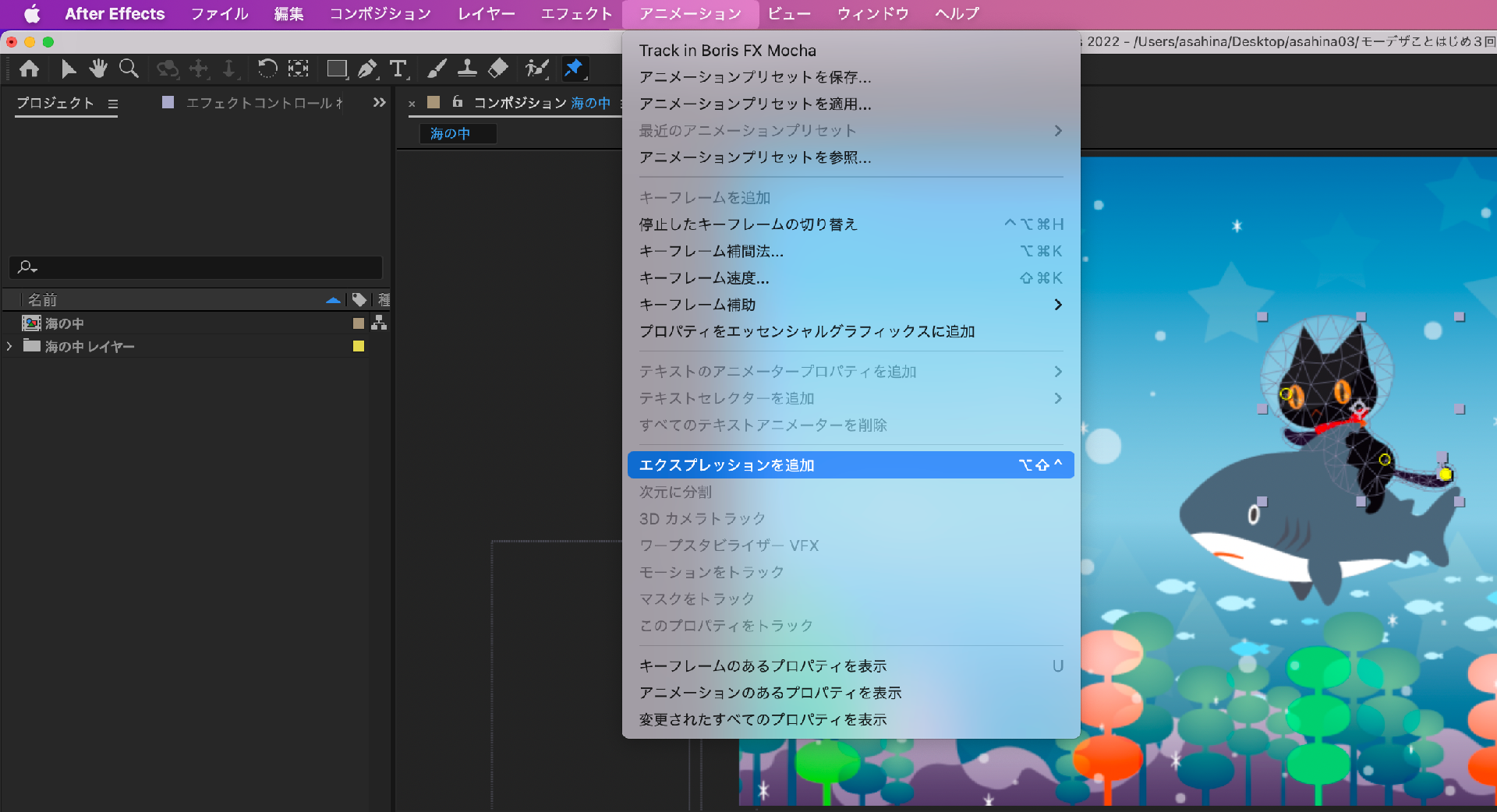Image resolution: width=1497 pixels, height=812 pixels.
Task: Click the Home icon in the toolbar
Action: [x=30, y=69]
